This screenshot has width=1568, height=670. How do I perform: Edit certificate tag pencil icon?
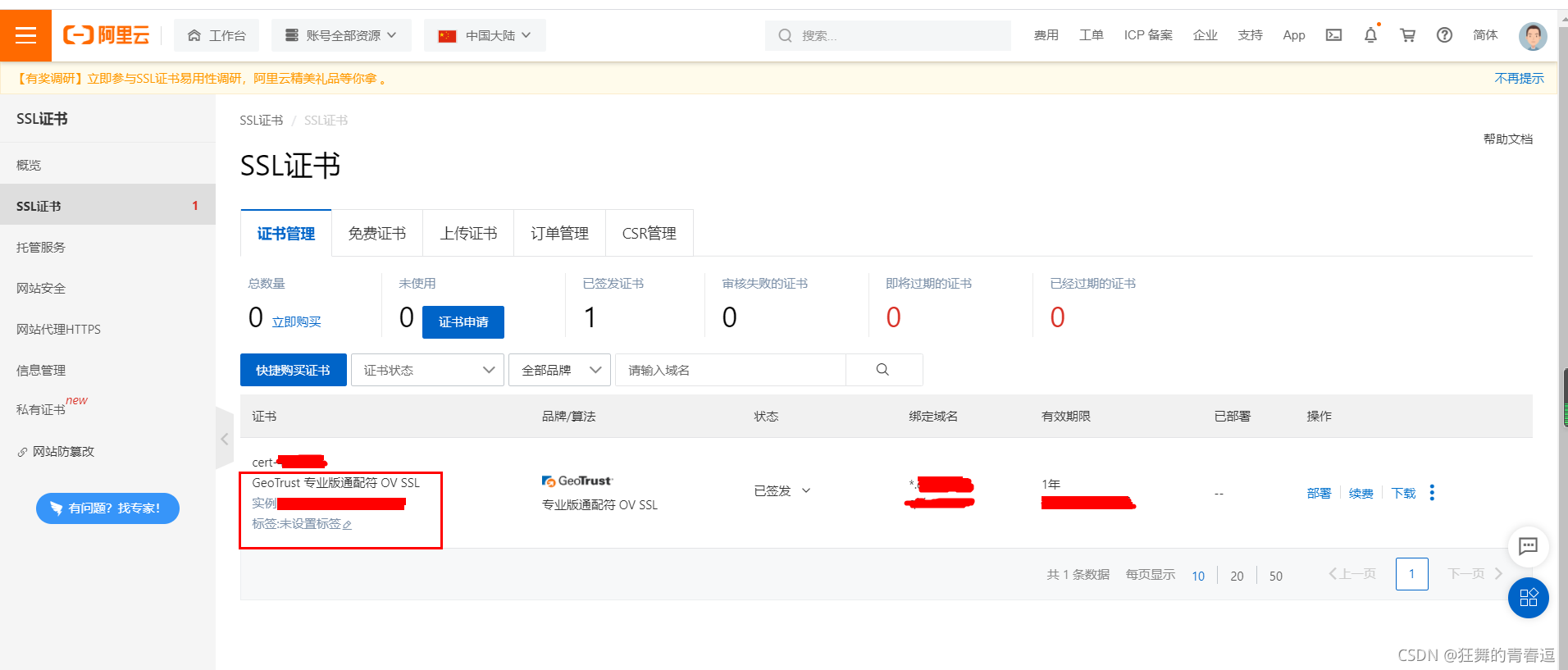tap(347, 525)
